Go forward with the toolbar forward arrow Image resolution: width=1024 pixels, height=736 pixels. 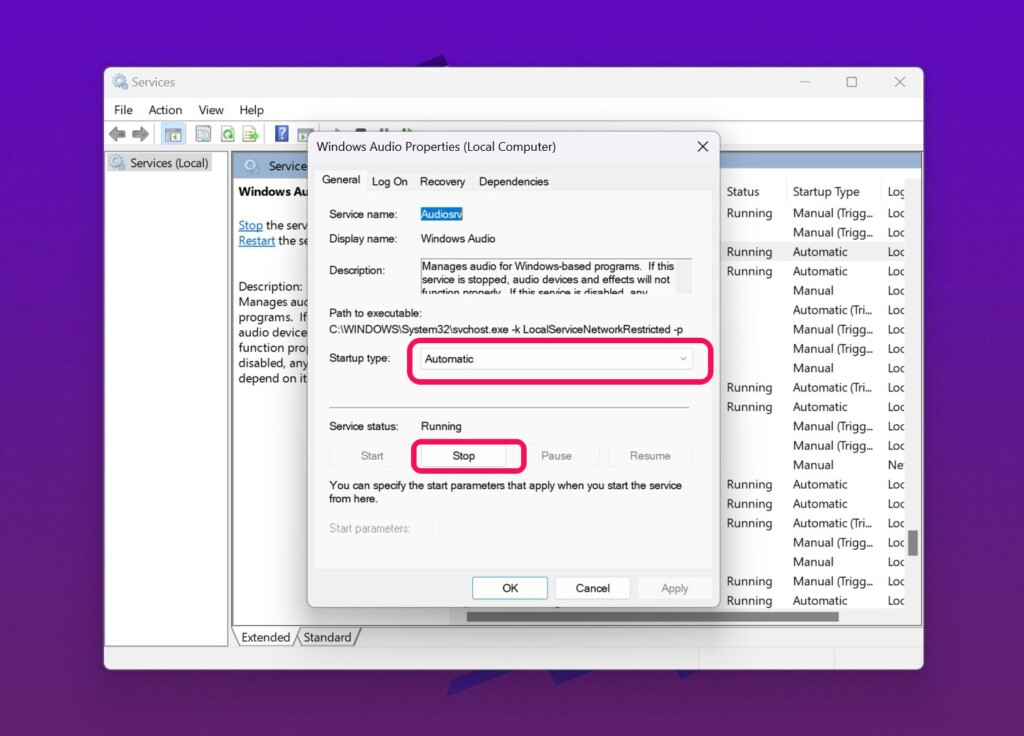tap(140, 135)
